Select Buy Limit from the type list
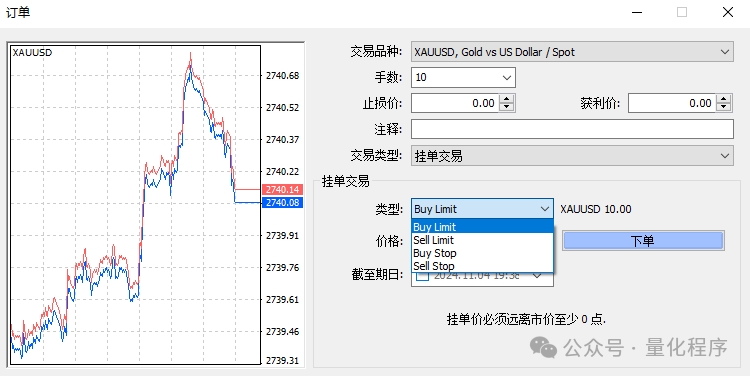 (x=482, y=227)
